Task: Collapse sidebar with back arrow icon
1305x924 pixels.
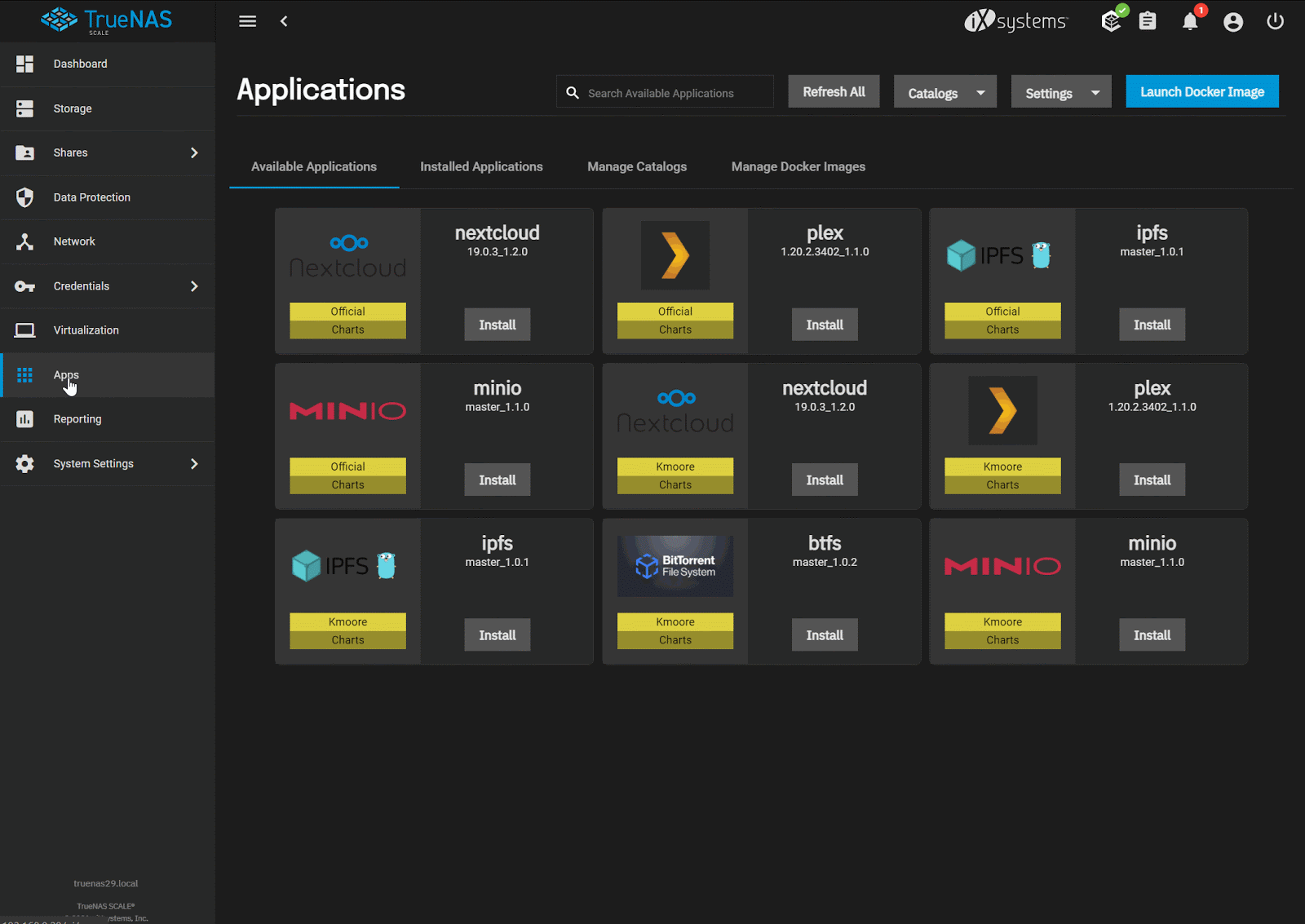Action: 284,21
